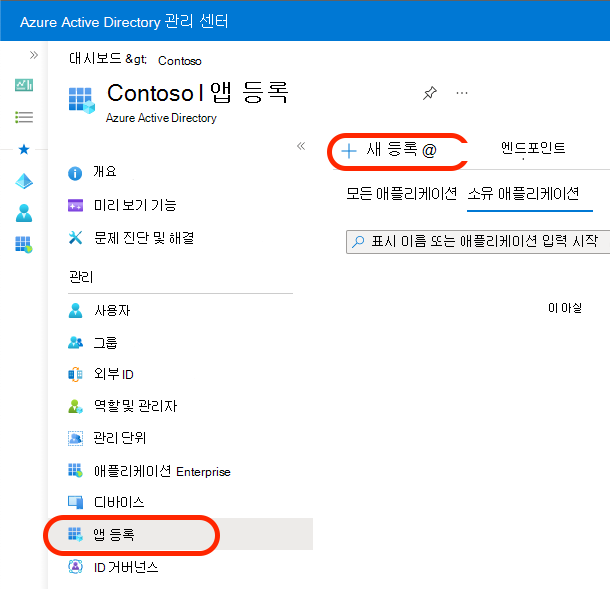Open the users icon in left rail
The image size is (610, 589).
tap(24, 213)
